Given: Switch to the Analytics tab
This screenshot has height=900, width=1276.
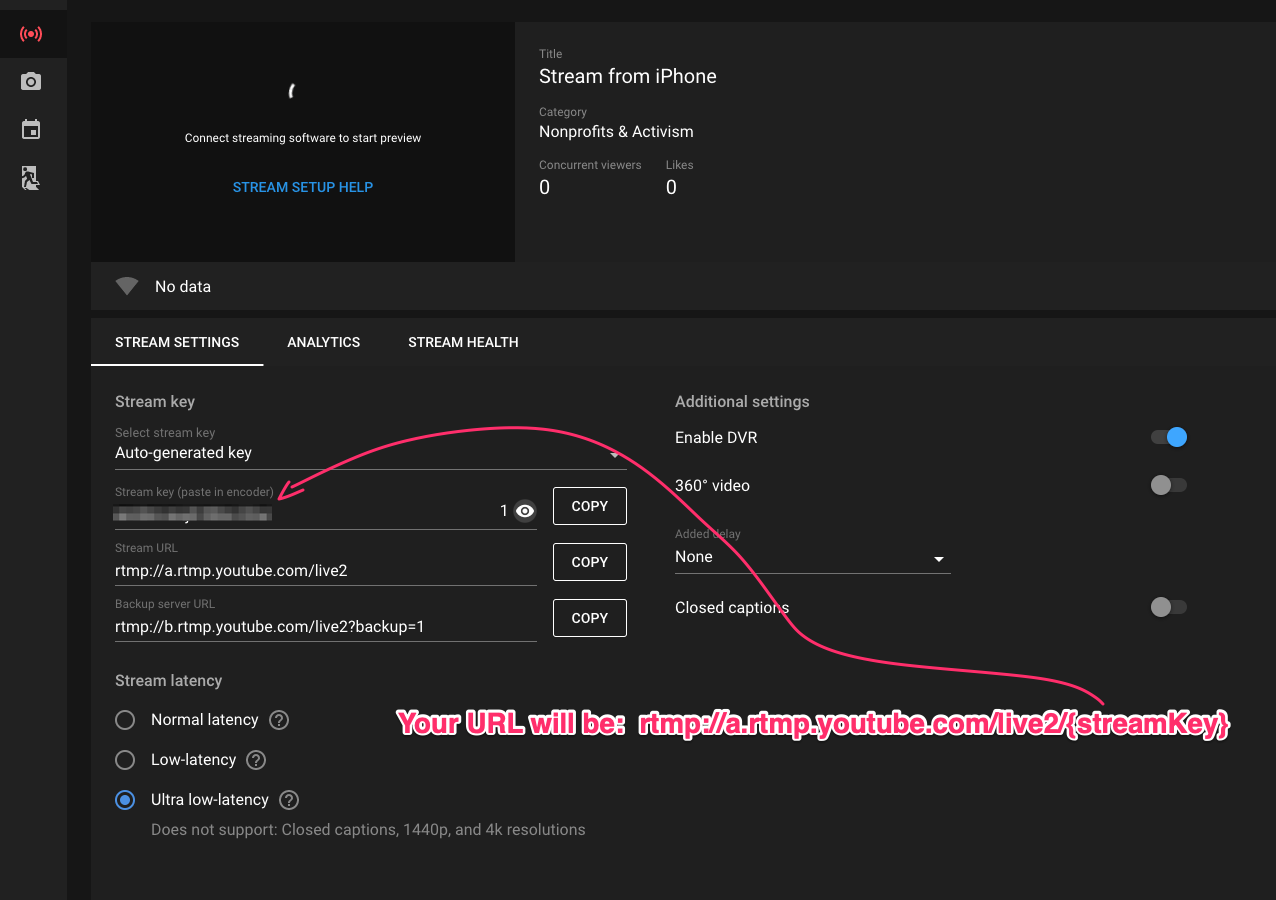Looking at the screenshot, I should pos(323,342).
